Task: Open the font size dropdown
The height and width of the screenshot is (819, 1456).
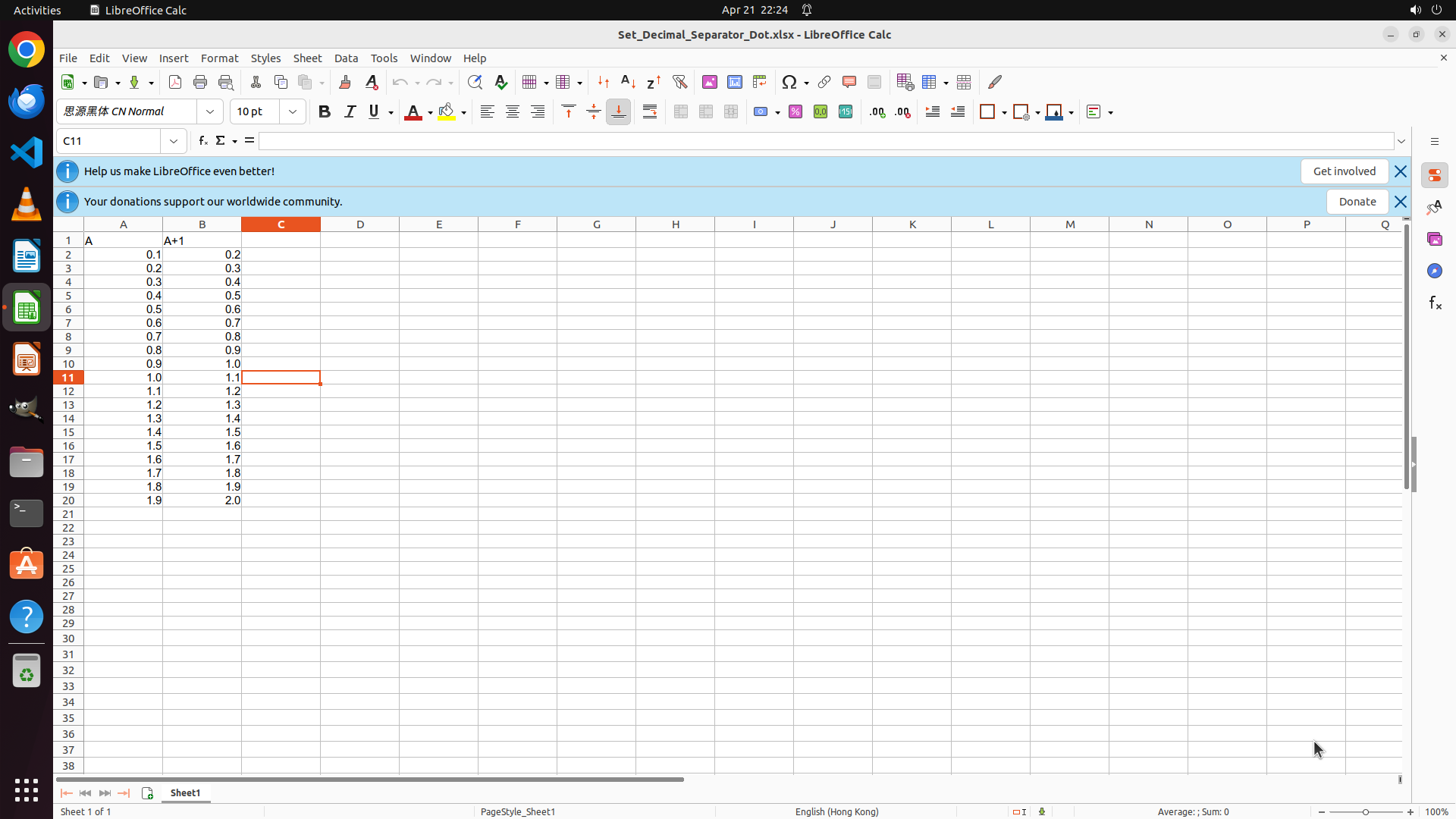Action: point(293,112)
